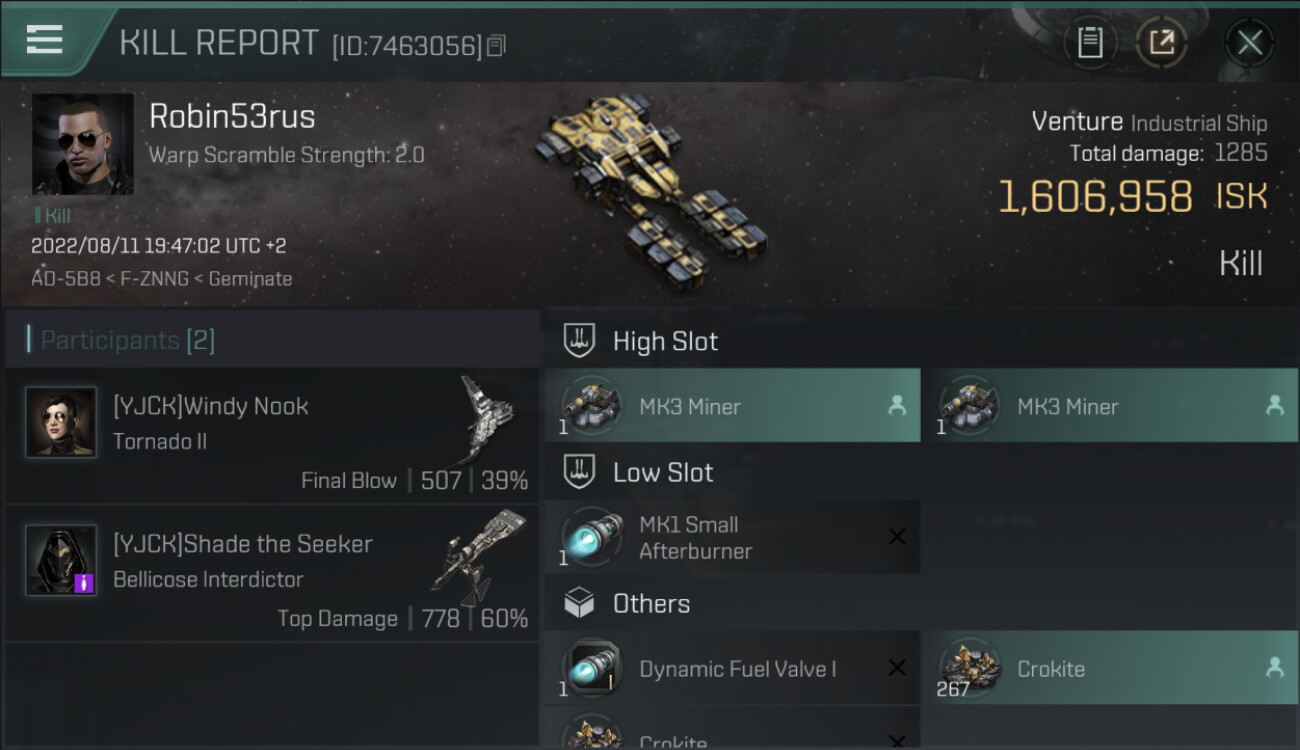
Task: Close the kill report window
Action: coord(1250,42)
